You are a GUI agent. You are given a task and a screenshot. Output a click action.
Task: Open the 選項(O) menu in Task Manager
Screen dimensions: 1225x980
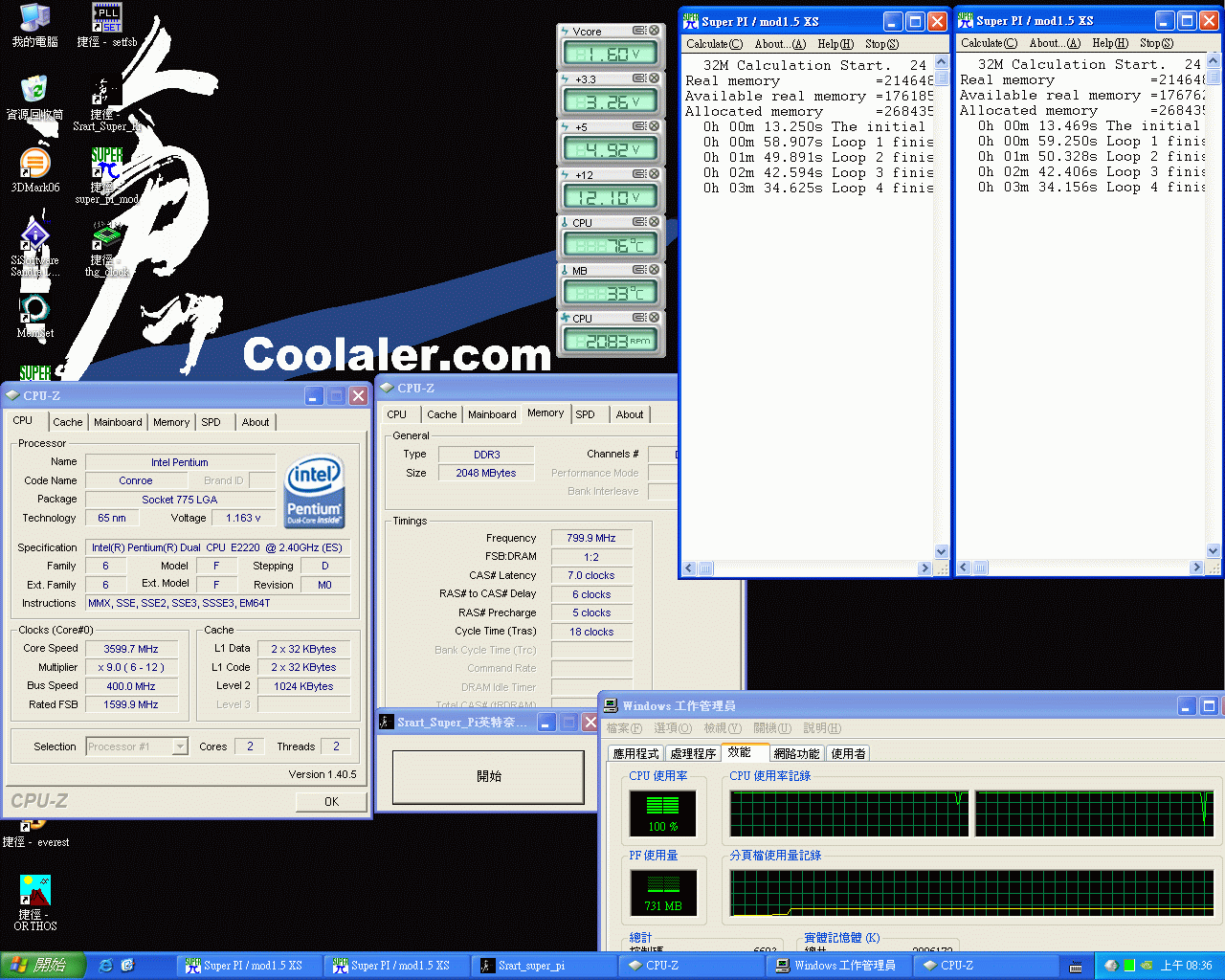(x=673, y=728)
